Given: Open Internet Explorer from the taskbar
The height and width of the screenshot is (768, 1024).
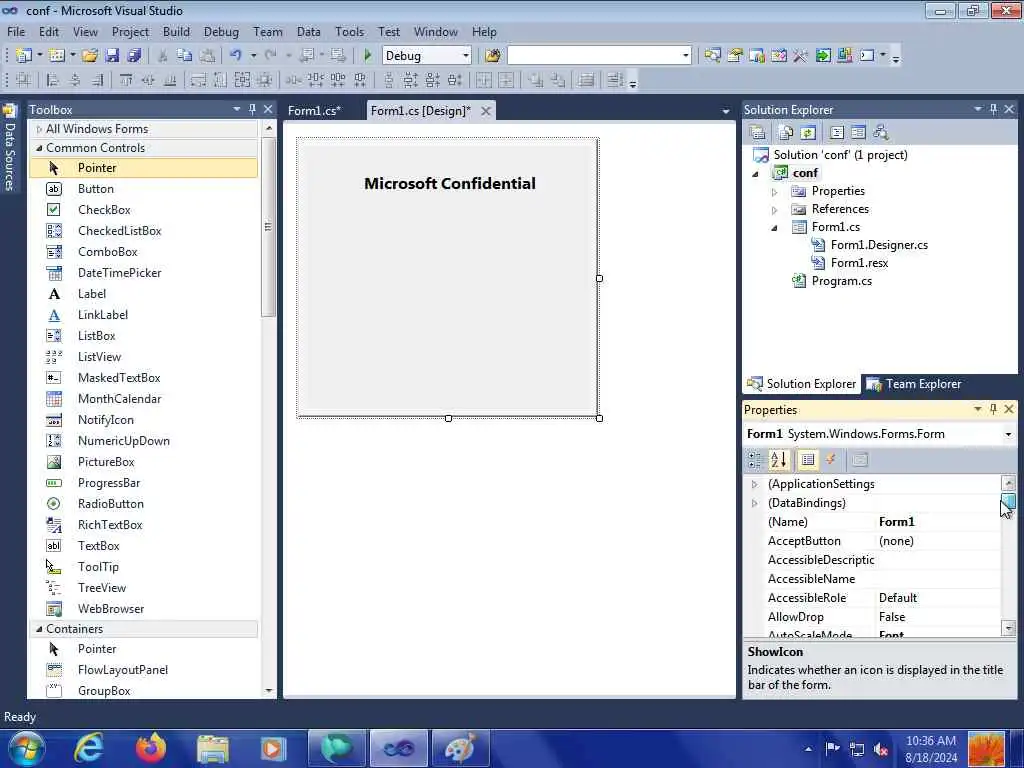Looking at the screenshot, I should coord(89,748).
